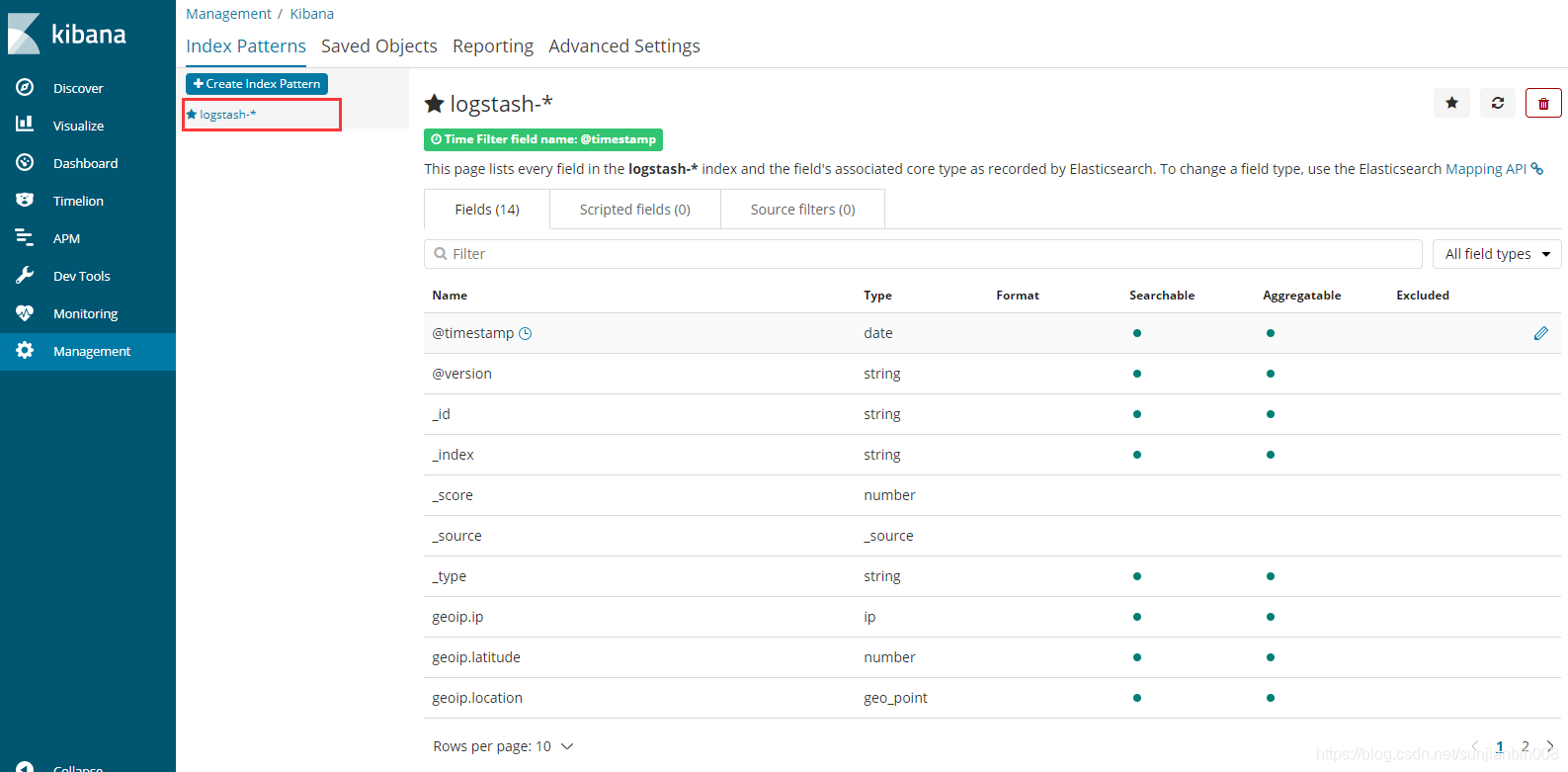1568x772 pixels.
Task: Select the _source field name
Action: pos(456,536)
